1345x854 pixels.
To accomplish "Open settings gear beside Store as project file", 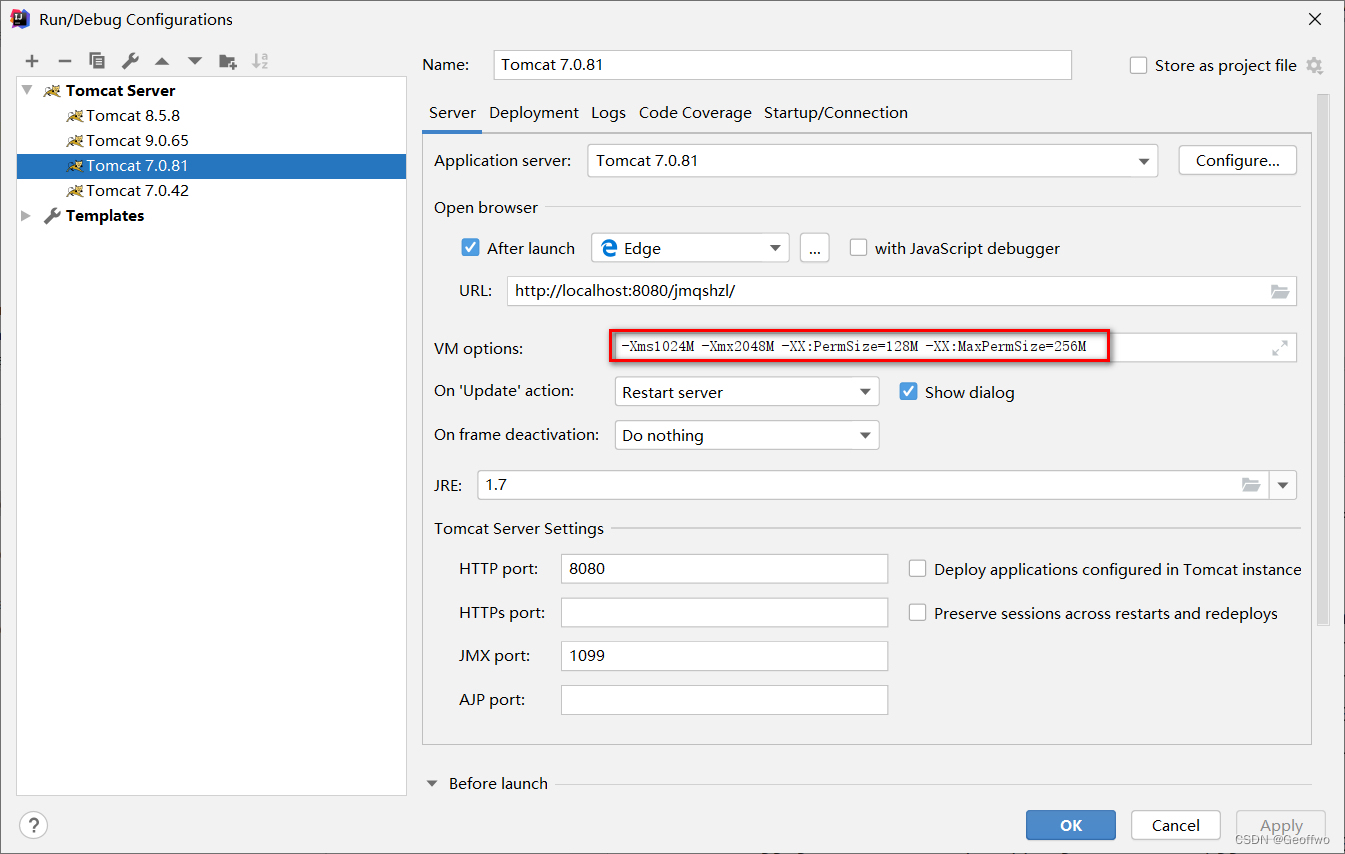I will click(x=1314, y=65).
